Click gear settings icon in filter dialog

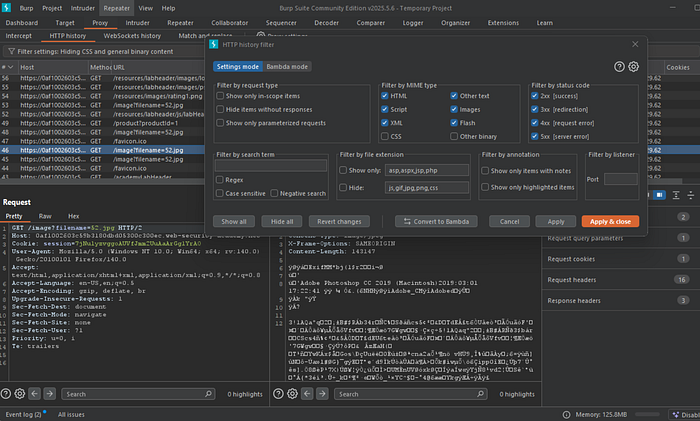(633, 66)
